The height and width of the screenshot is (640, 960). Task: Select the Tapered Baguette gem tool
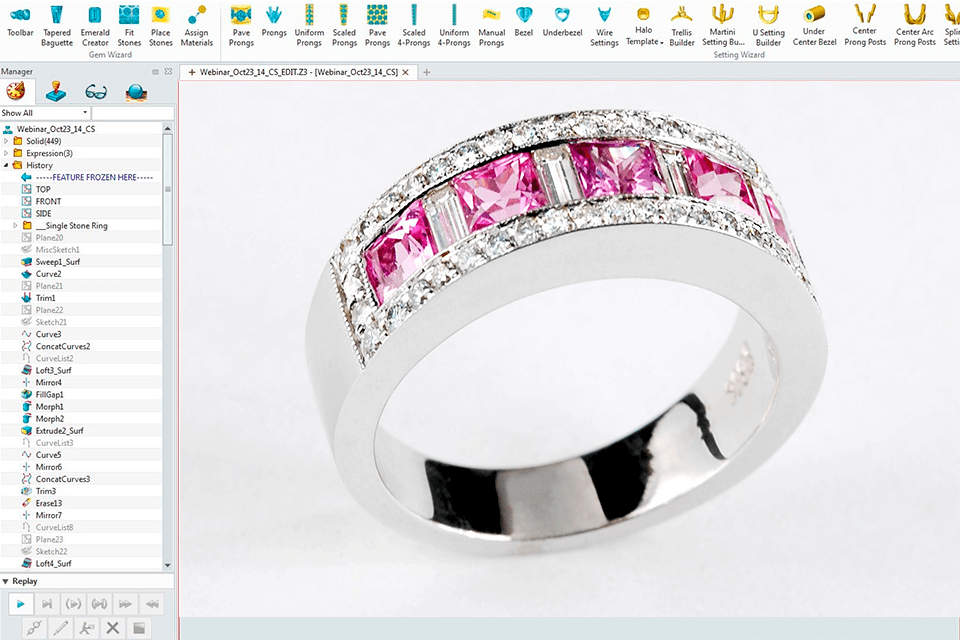point(57,25)
